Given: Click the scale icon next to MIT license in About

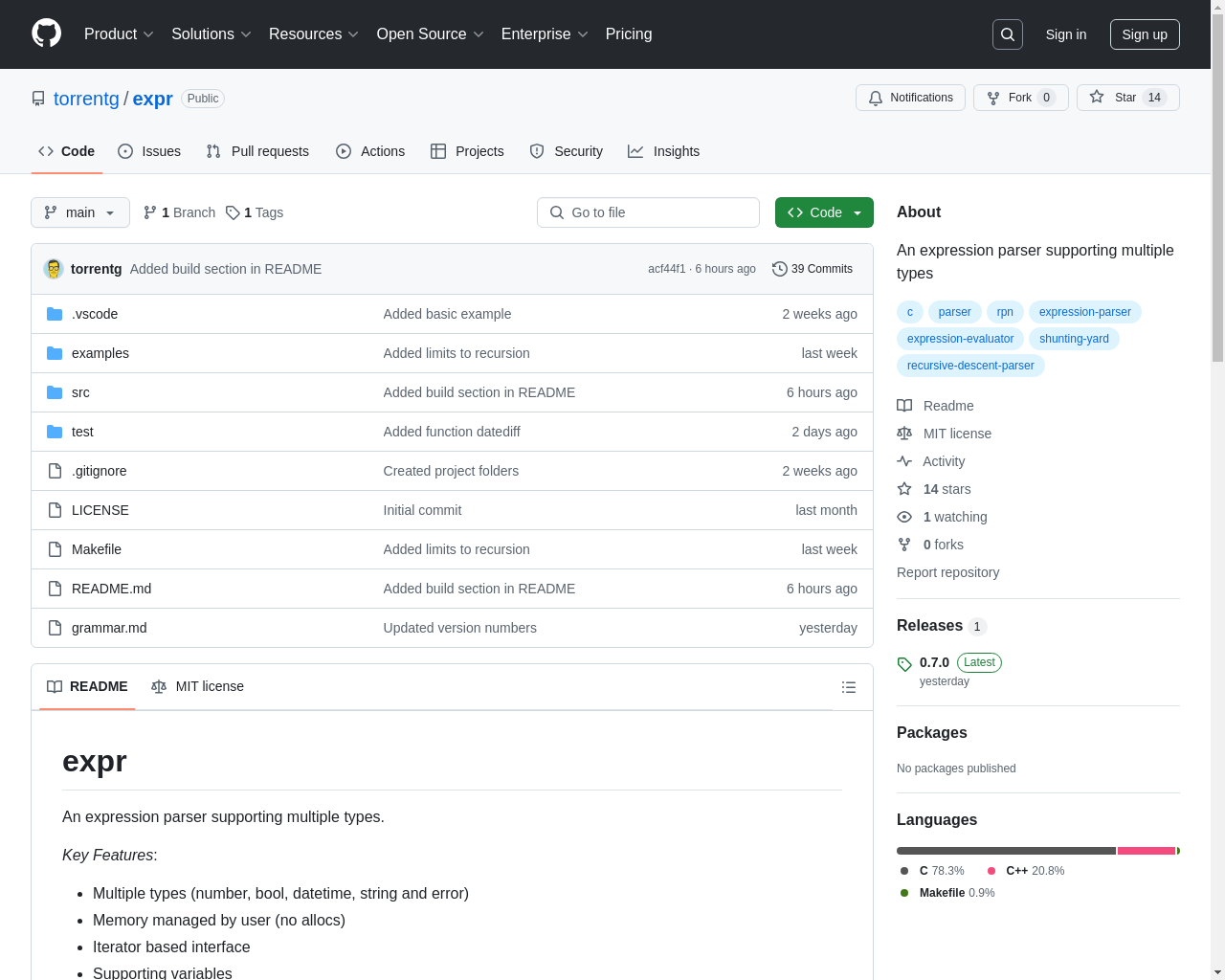Looking at the screenshot, I should pos(904,434).
